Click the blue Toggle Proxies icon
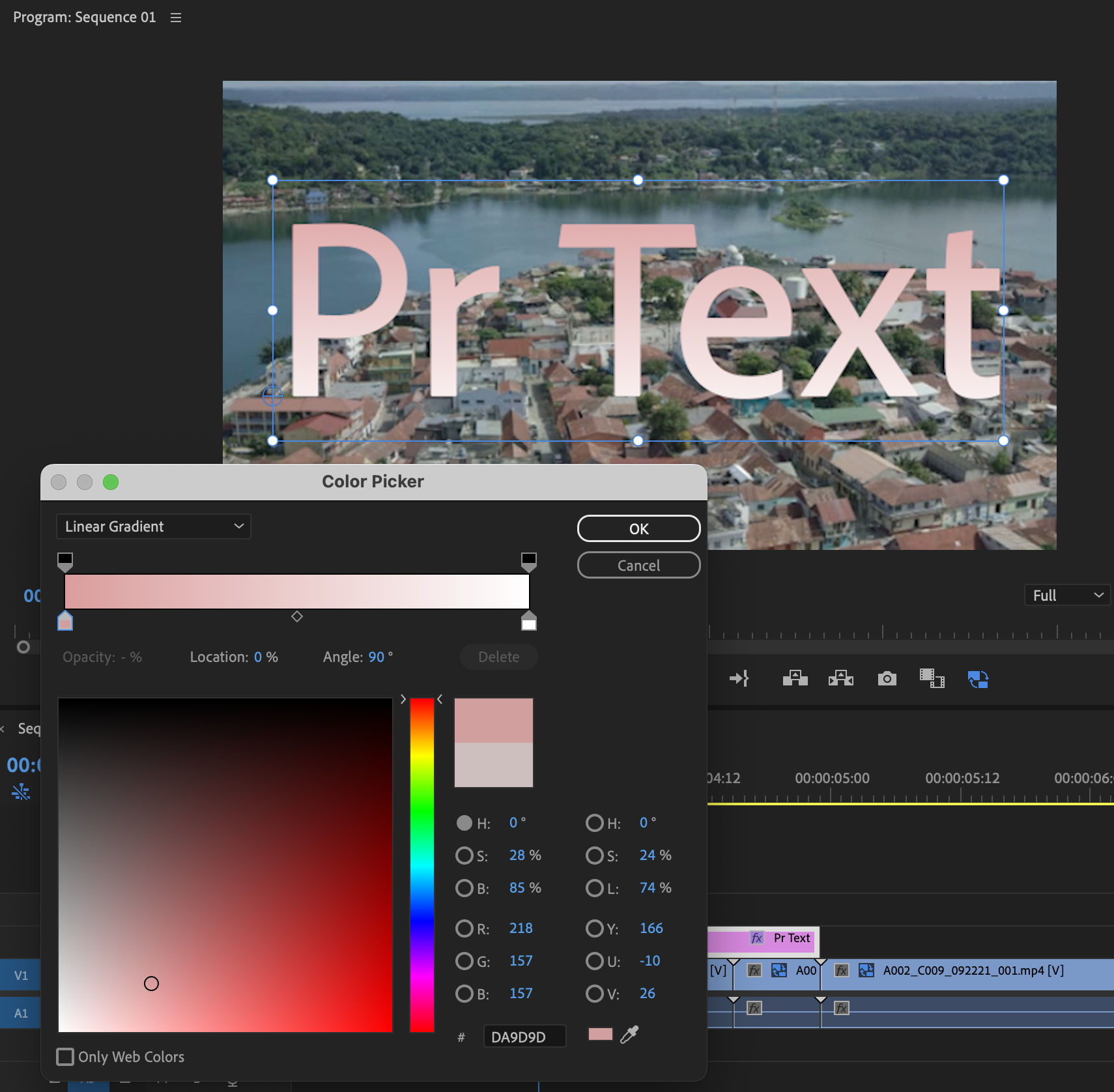Screen dimensions: 1114x1092 [x=978, y=679]
